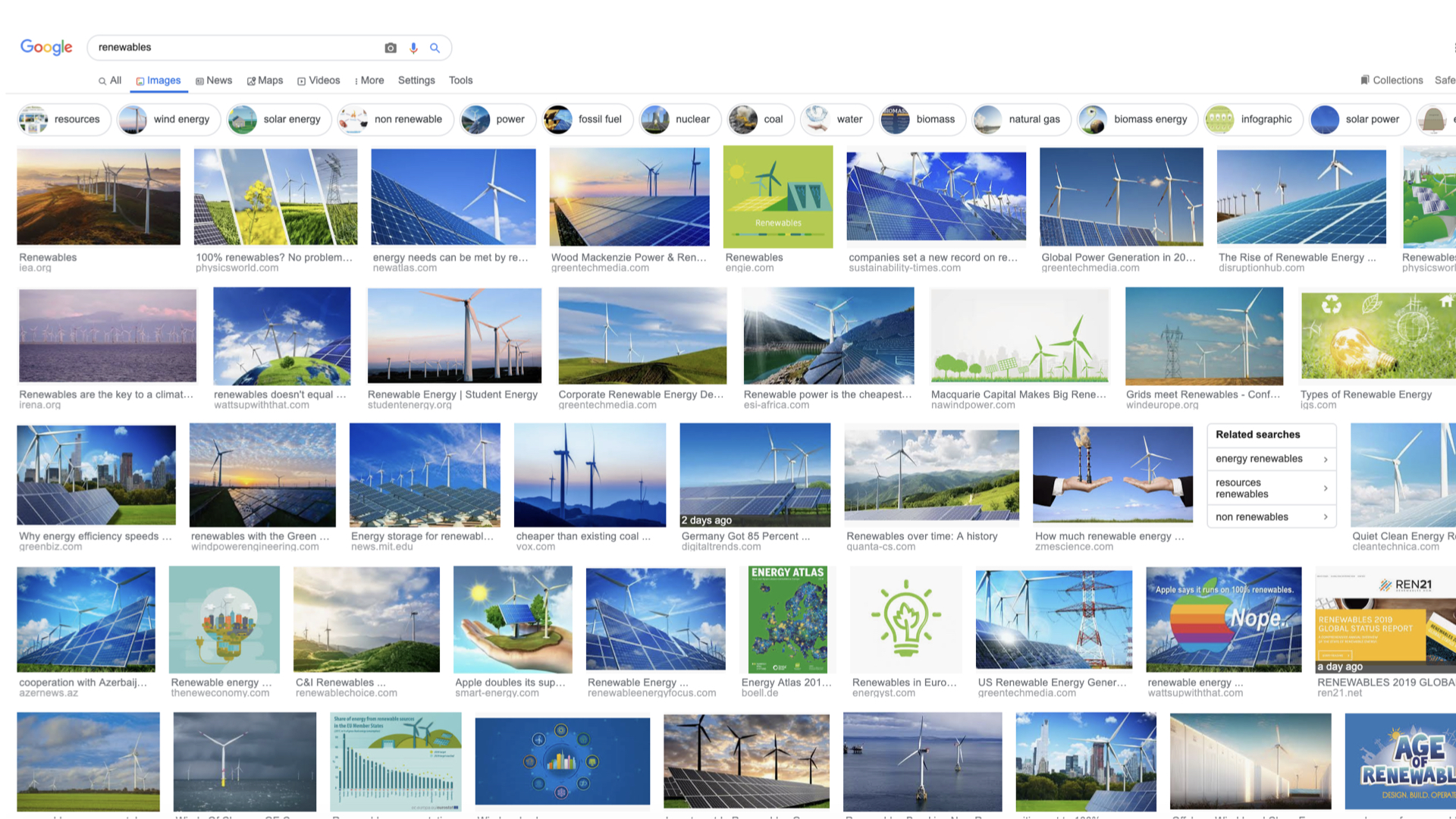This screenshot has height=819, width=1456.
Task: Open Collections link
Action: (x=1392, y=80)
